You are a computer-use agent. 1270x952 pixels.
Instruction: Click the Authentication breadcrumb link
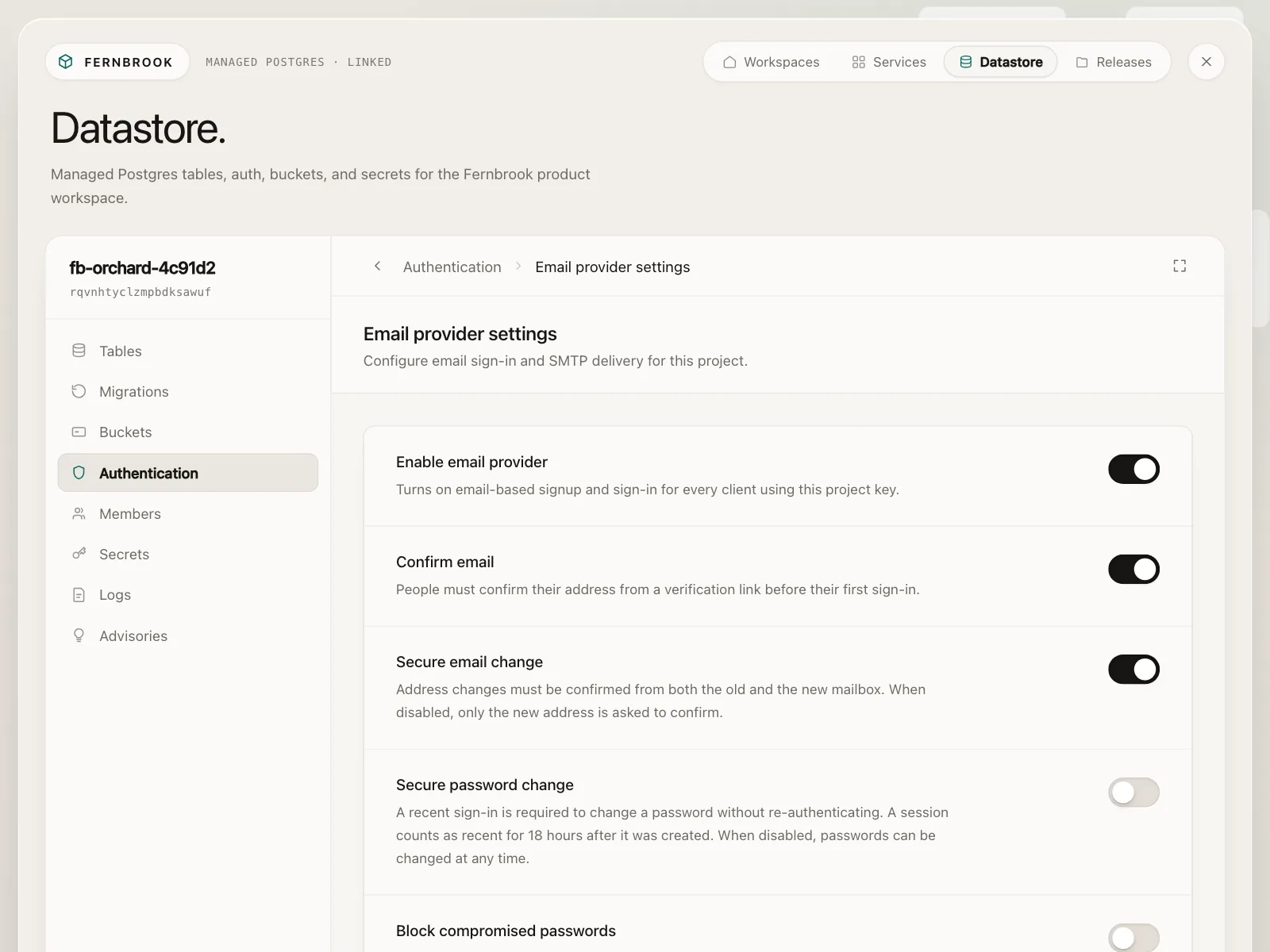click(452, 267)
